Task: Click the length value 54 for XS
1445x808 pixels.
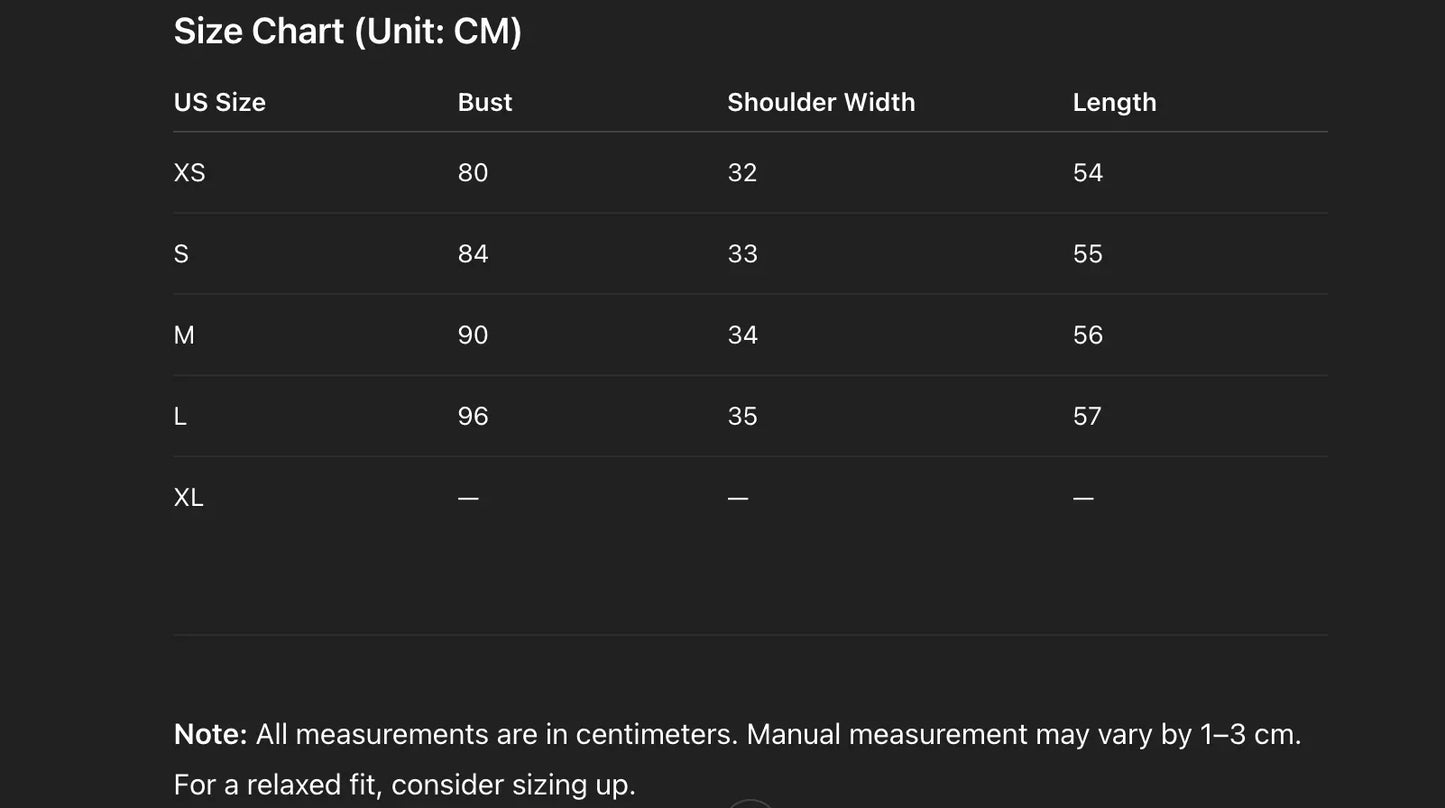Action: coord(1087,173)
